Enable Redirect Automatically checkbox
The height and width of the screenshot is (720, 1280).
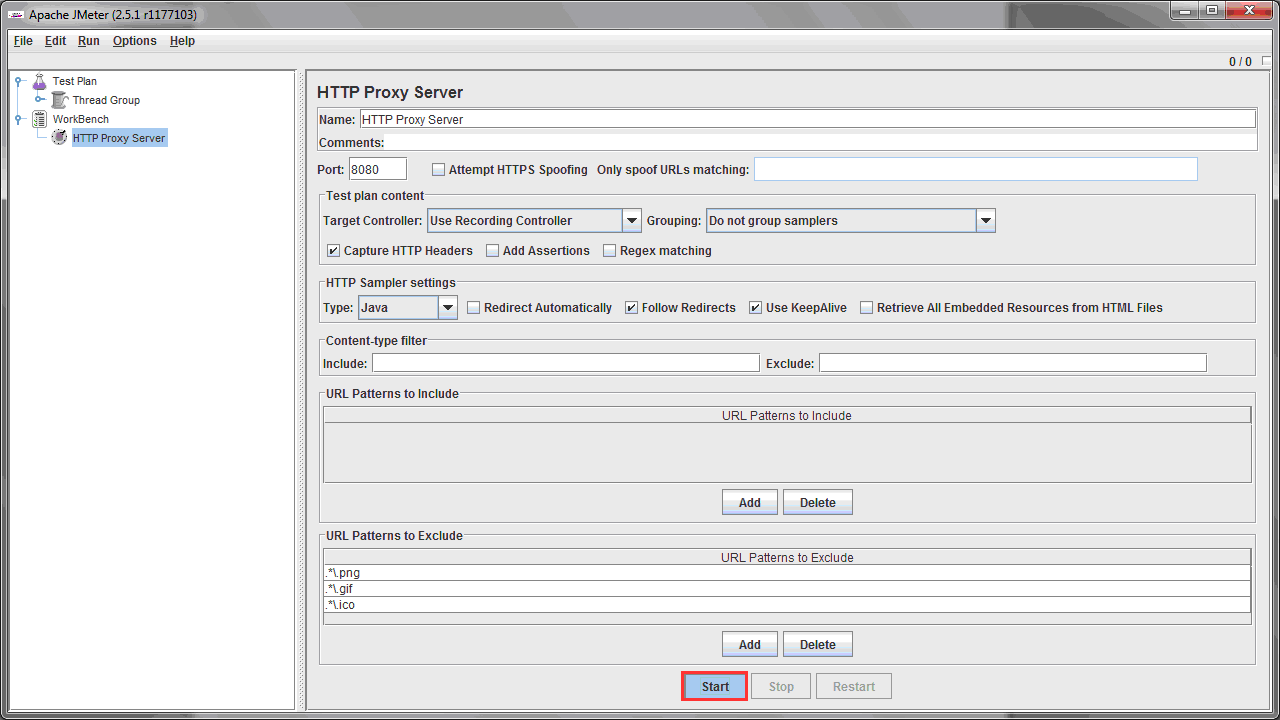pos(474,308)
